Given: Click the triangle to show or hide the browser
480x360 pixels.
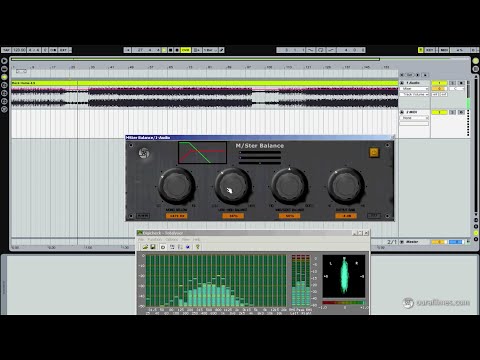Looking at the screenshot, I should tap(4, 61).
